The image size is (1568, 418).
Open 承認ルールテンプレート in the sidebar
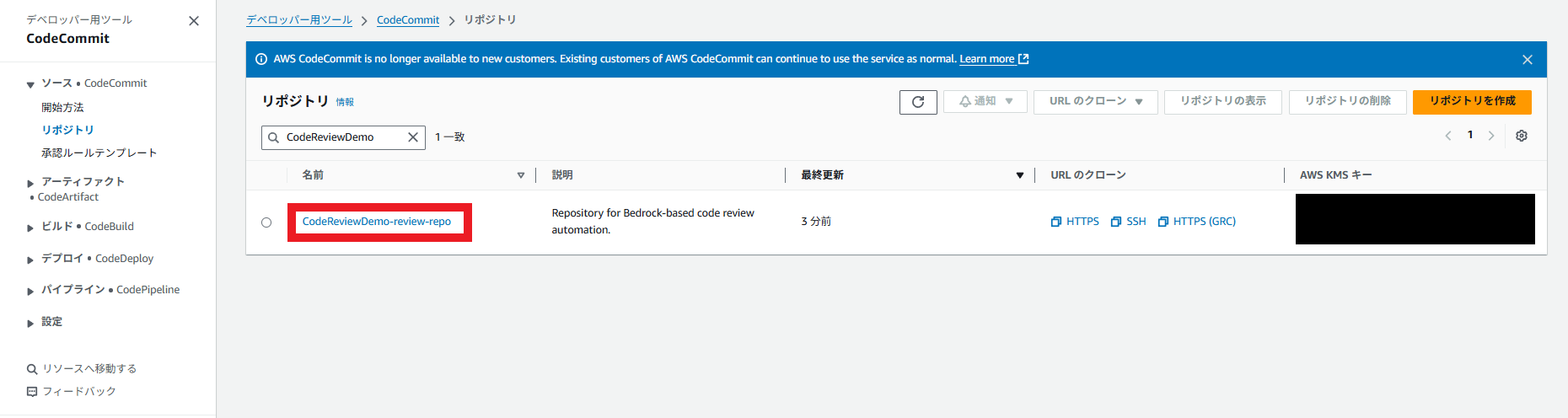click(99, 153)
